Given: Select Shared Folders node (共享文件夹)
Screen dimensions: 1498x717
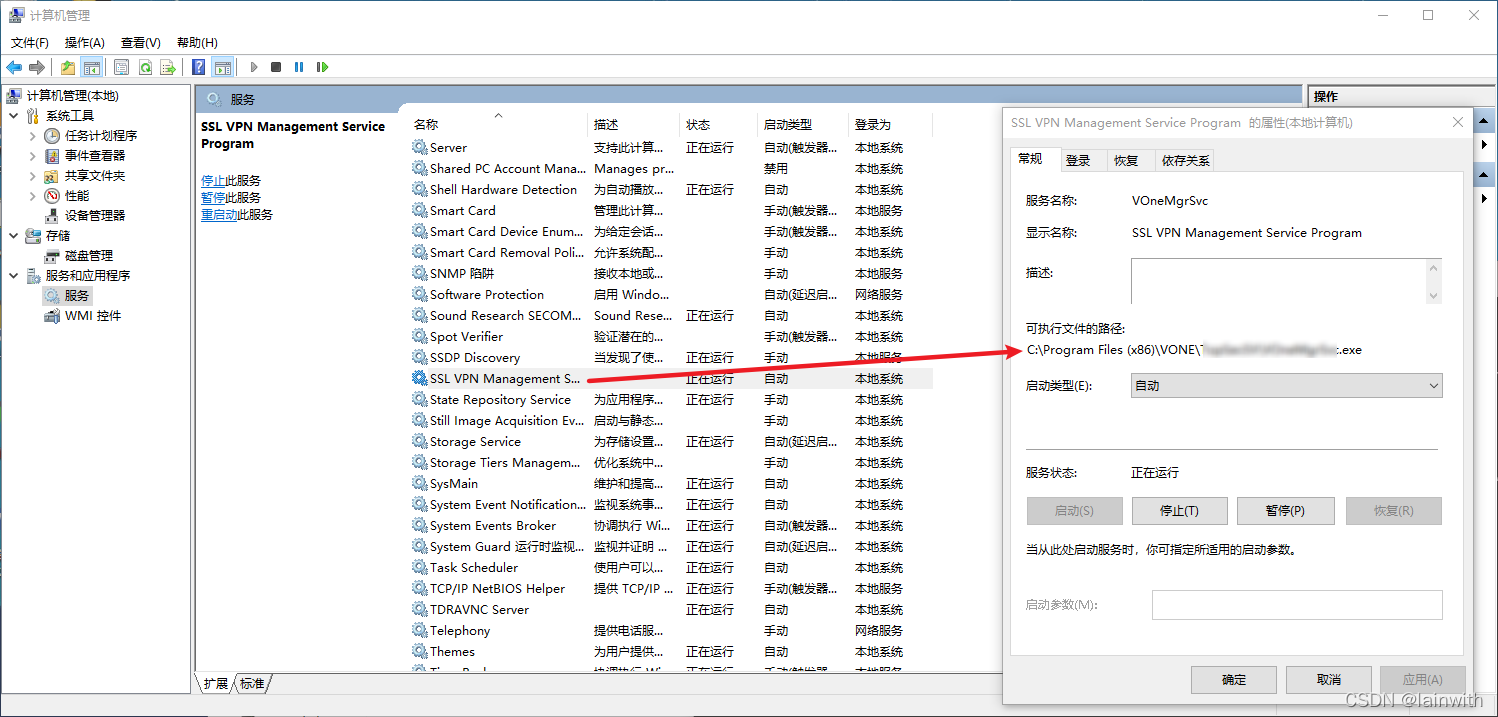Looking at the screenshot, I should click(95, 176).
